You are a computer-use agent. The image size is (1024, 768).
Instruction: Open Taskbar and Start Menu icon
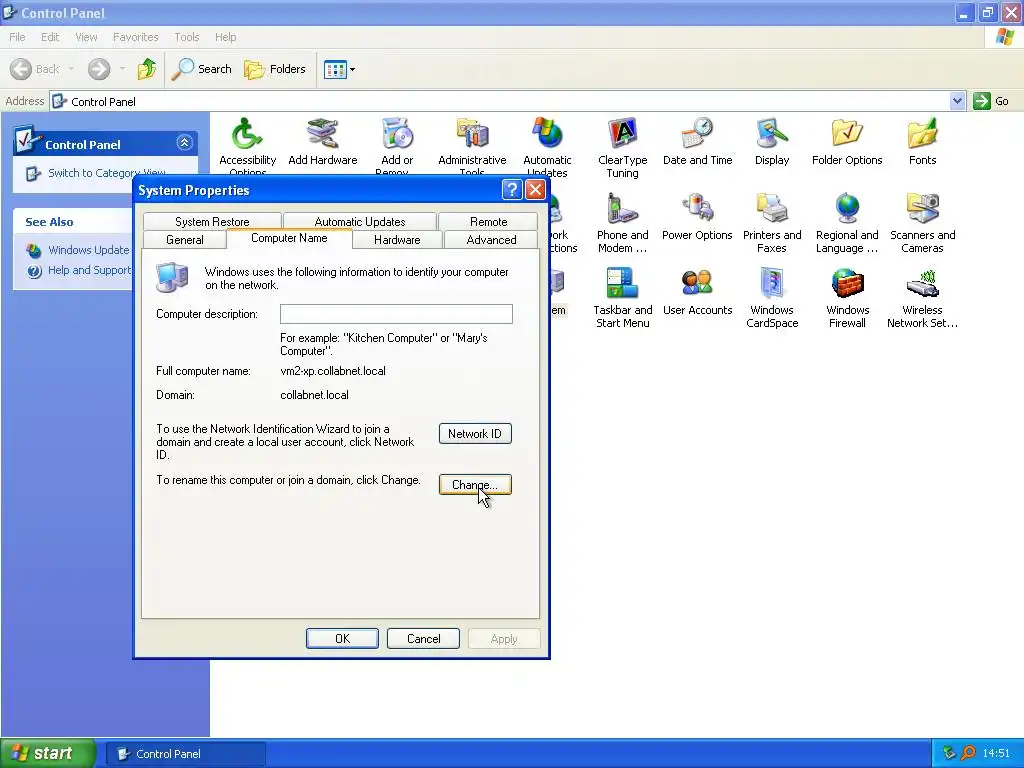tap(622, 298)
